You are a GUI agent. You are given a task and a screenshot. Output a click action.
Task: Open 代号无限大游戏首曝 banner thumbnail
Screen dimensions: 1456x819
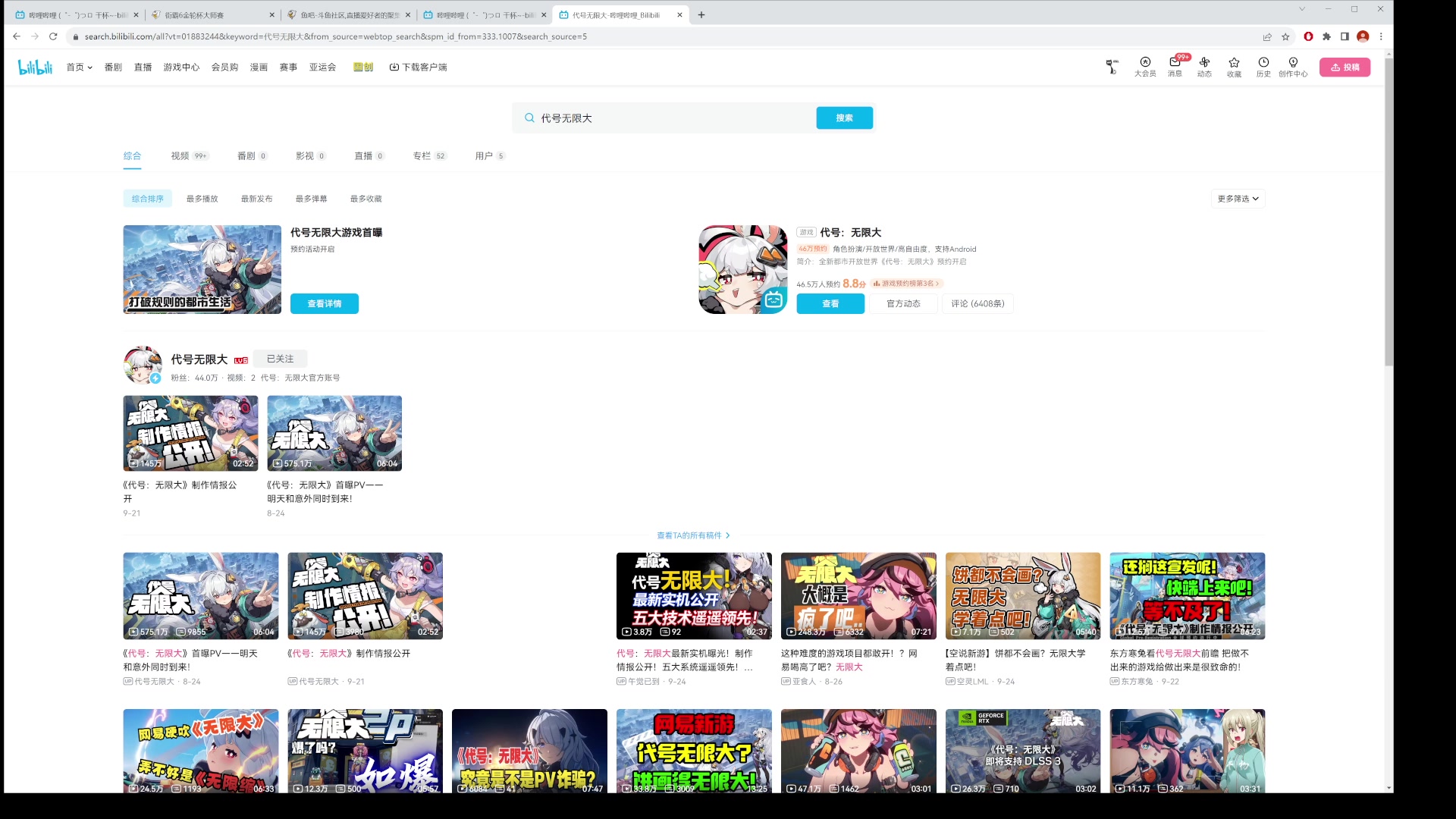(x=202, y=269)
